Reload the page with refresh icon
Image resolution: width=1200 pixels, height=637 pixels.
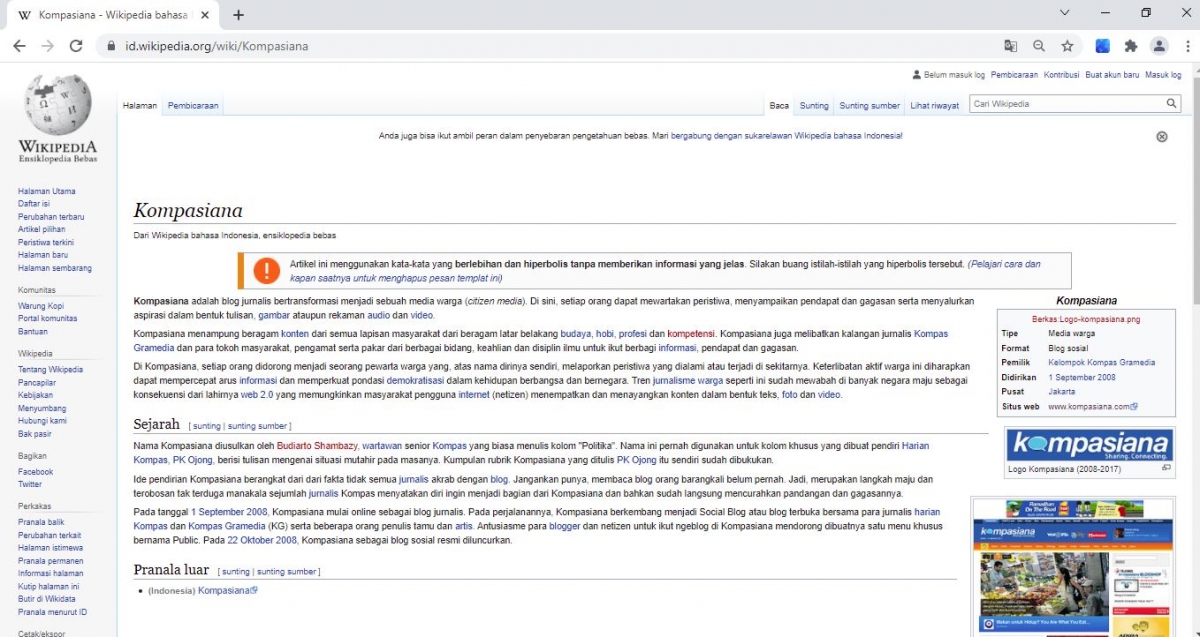pyautogui.click(x=76, y=46)
